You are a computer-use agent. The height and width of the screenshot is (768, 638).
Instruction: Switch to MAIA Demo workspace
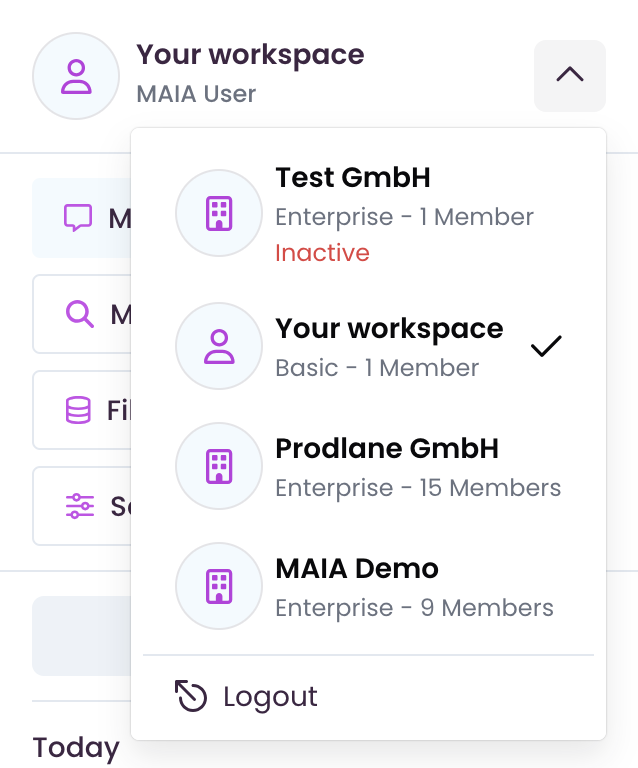357,569
